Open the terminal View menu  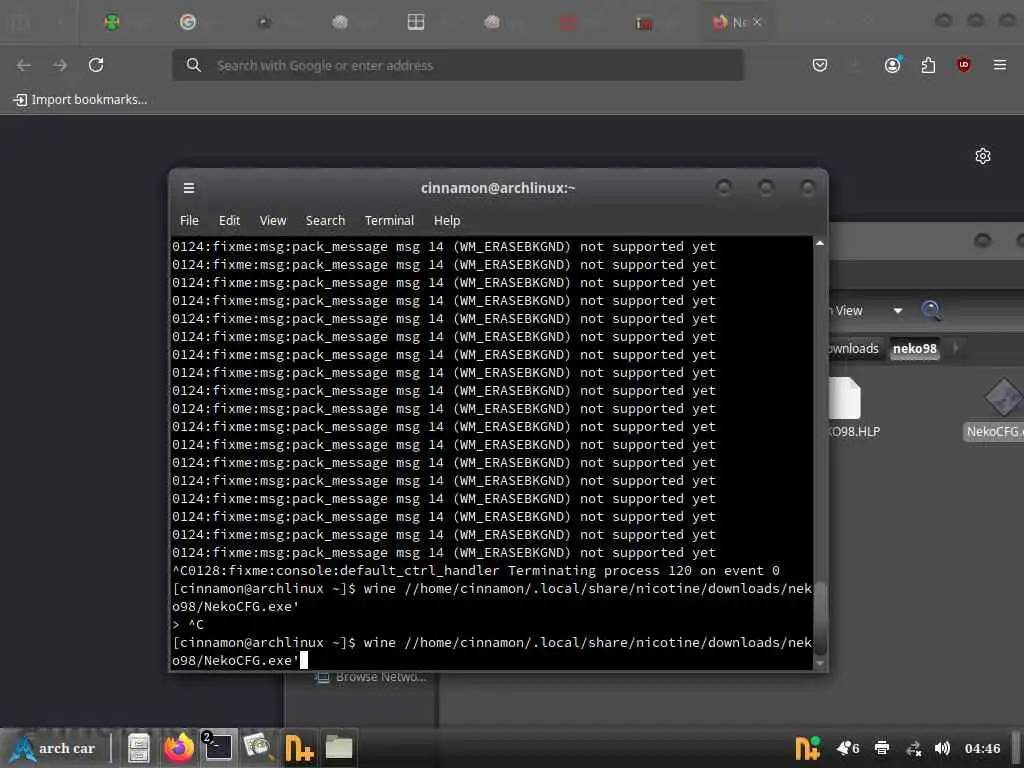[x=273, y=221]
